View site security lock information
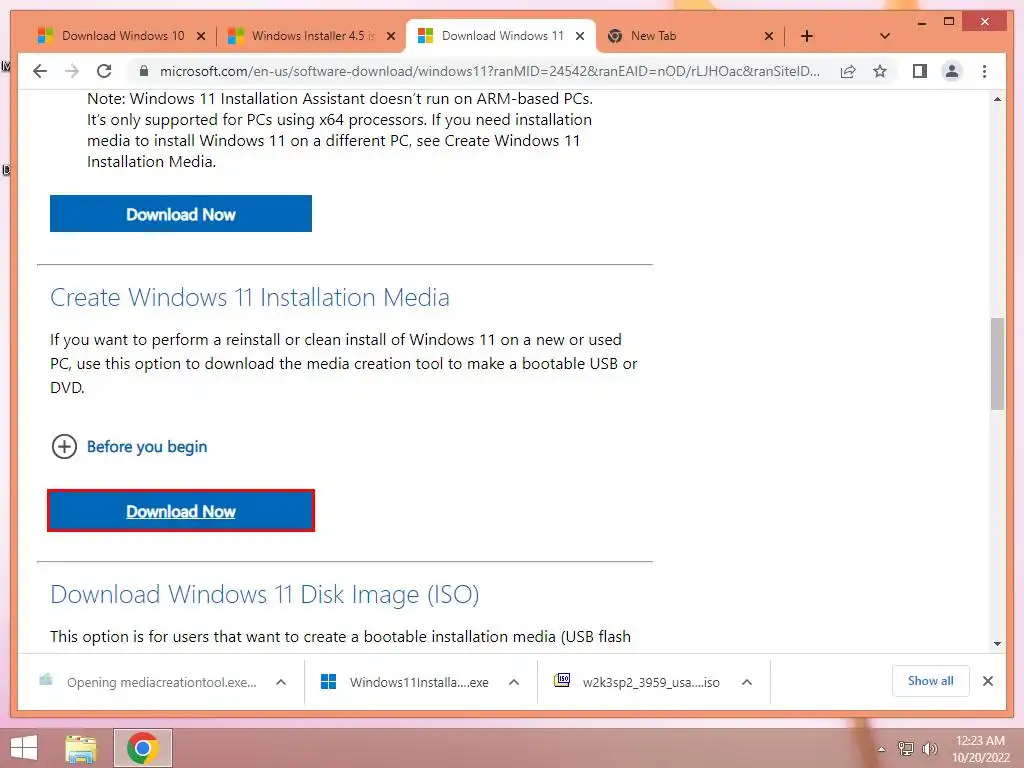Image resolution: width=1024 pixels, height=768 pixels. (144, 71)
